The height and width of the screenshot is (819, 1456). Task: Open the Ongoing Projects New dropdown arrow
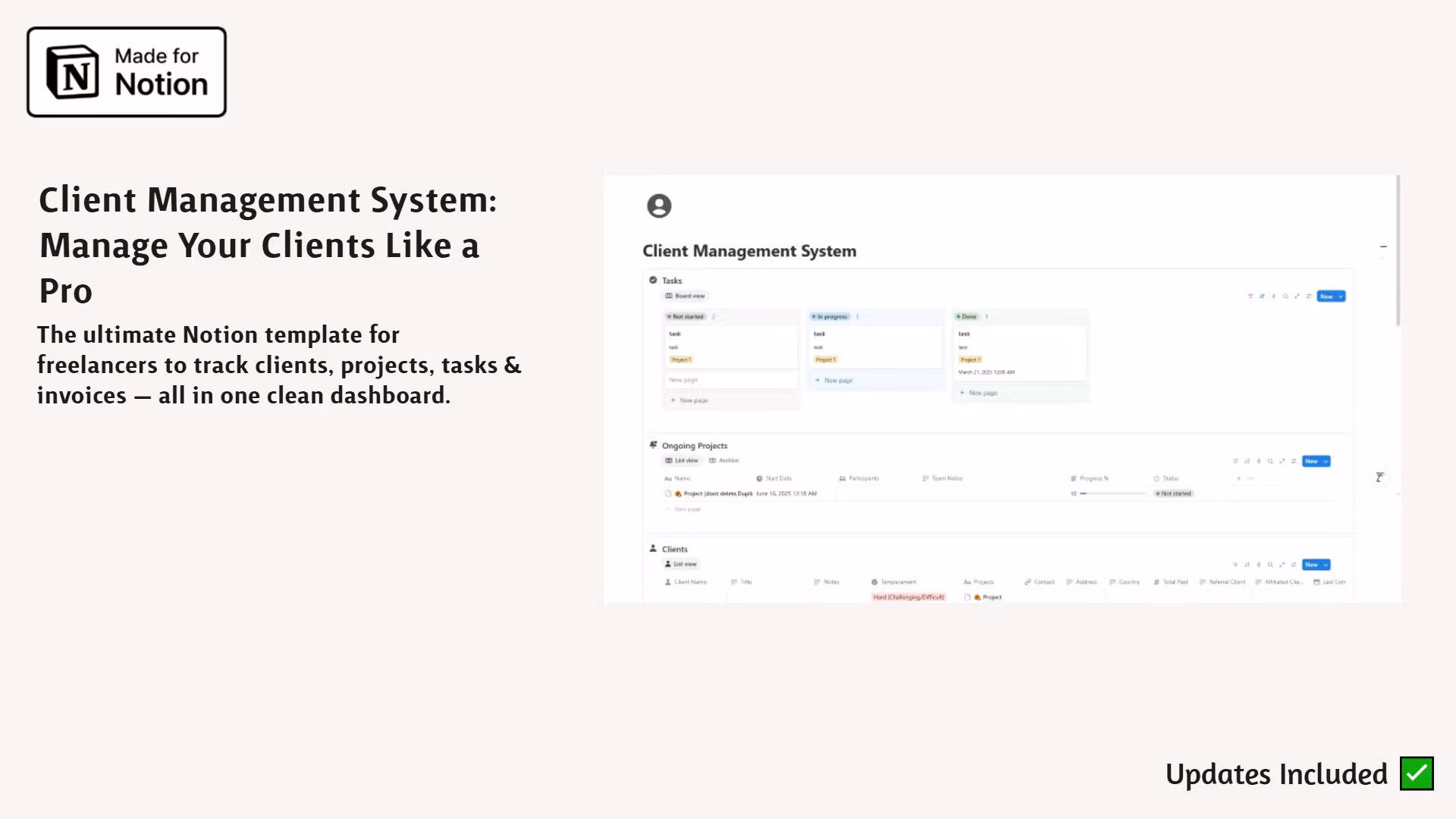(x=1326, y=461)
